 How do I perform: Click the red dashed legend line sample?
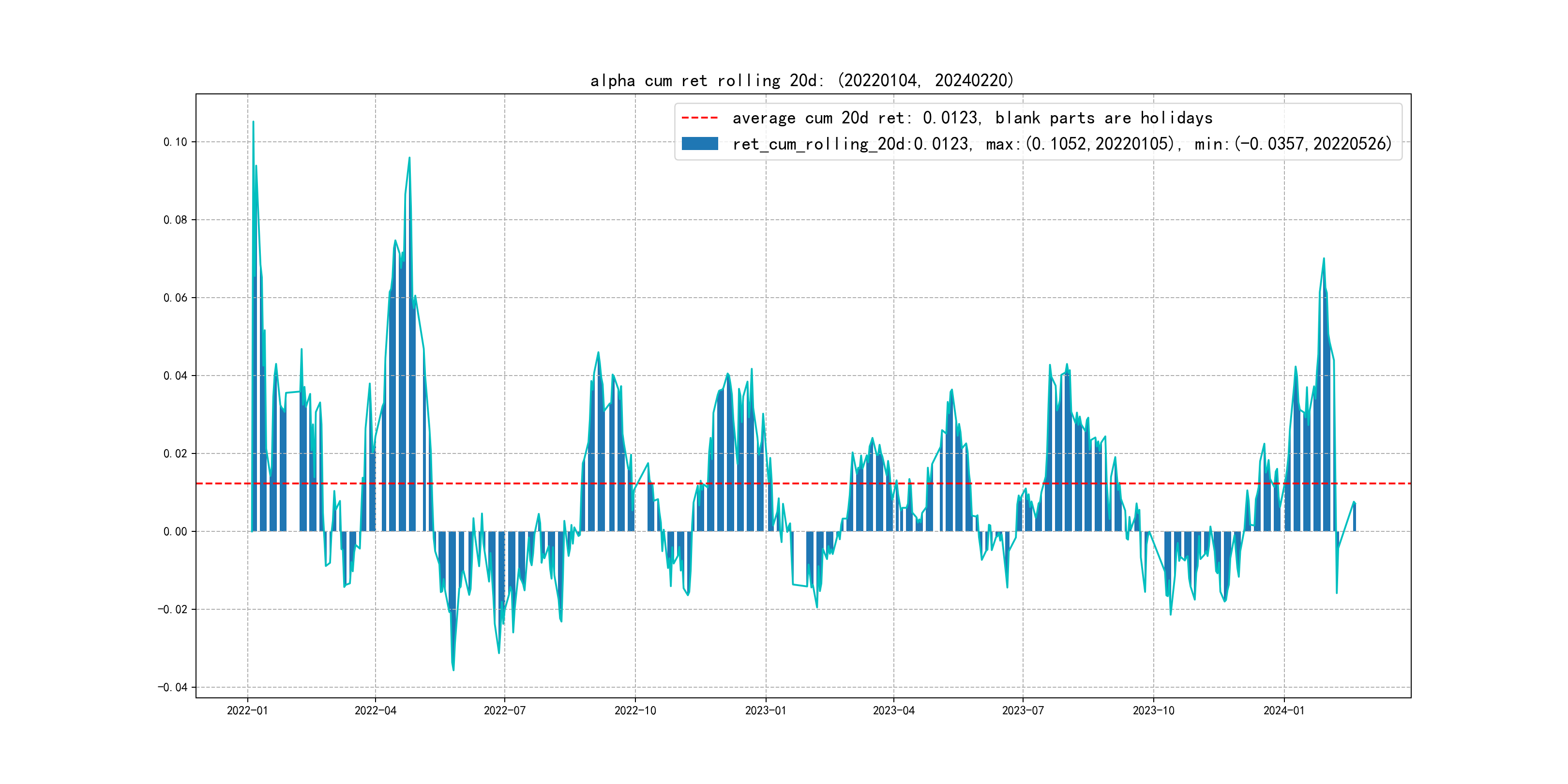coord(699,118)
